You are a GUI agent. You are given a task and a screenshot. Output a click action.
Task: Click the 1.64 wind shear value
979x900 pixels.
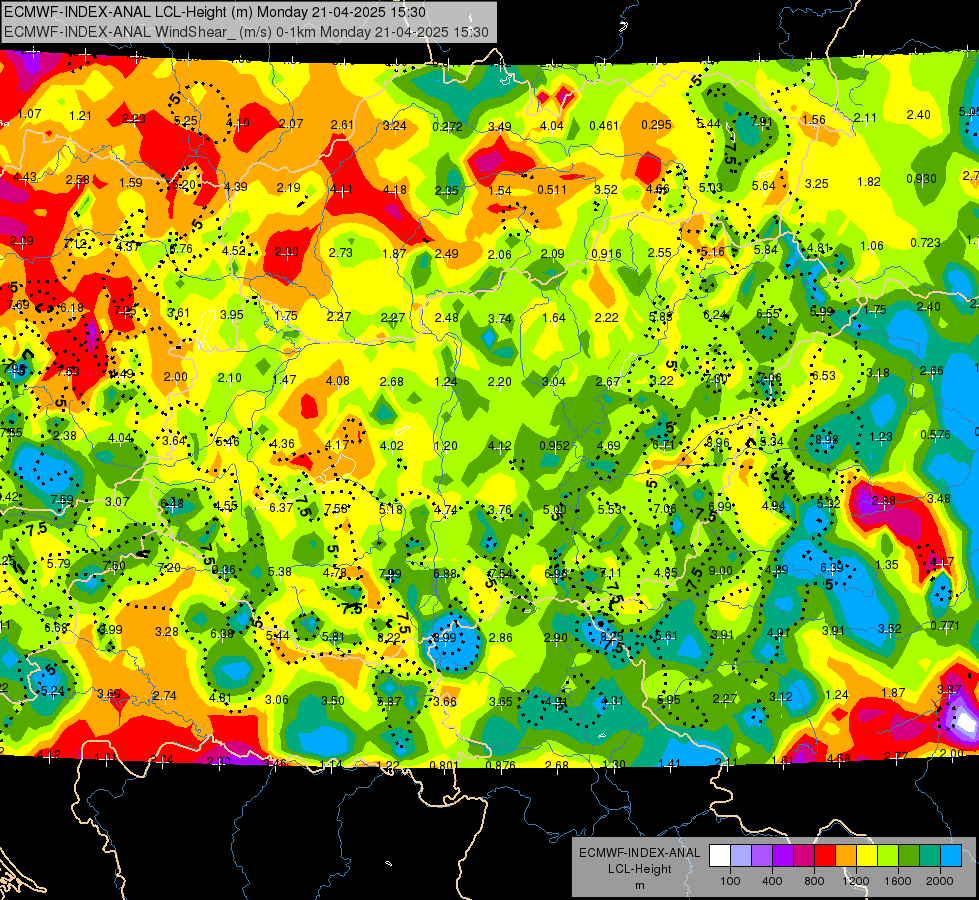pos(554,318)
